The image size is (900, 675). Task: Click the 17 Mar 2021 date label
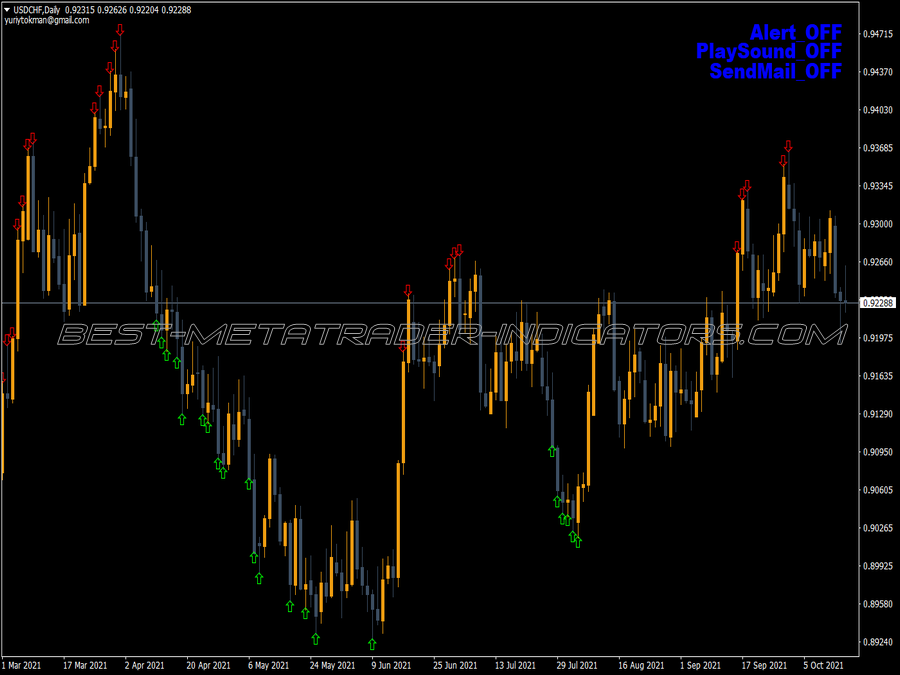point(85,665)
